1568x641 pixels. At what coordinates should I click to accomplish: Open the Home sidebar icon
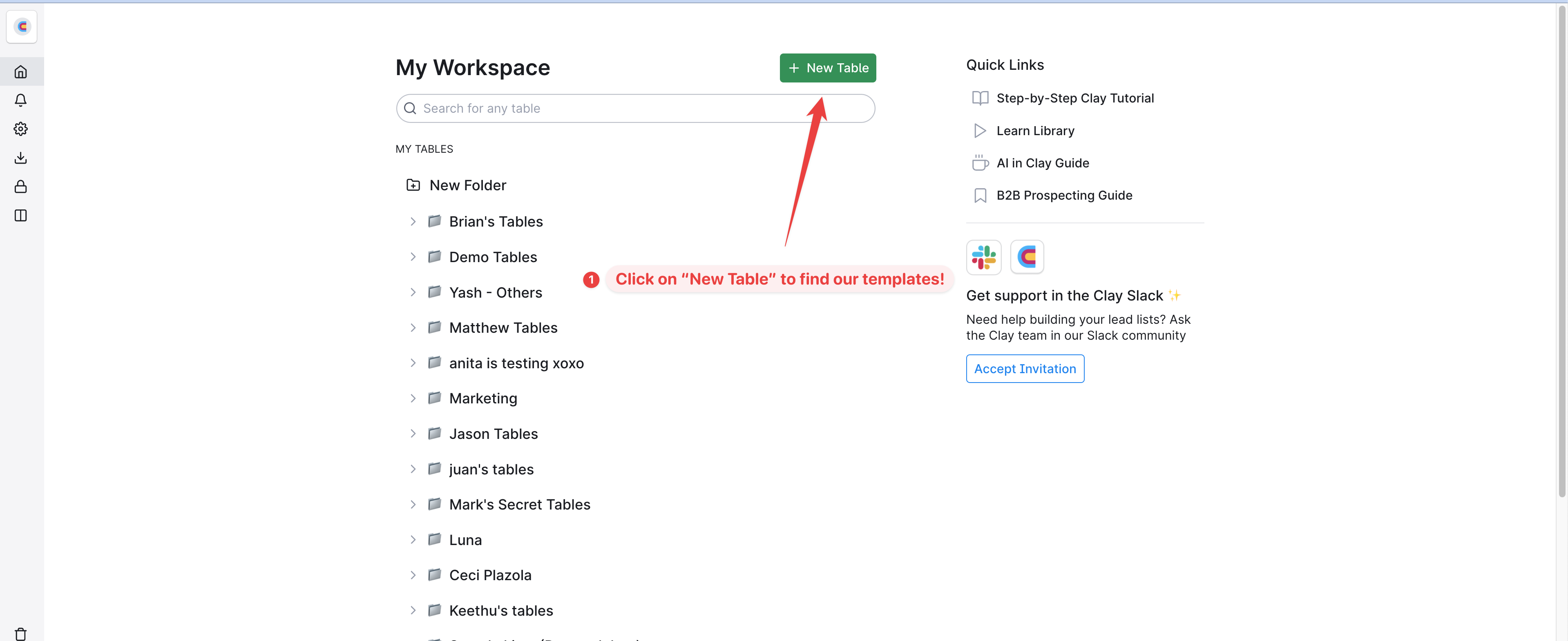(x=21, y=72)
